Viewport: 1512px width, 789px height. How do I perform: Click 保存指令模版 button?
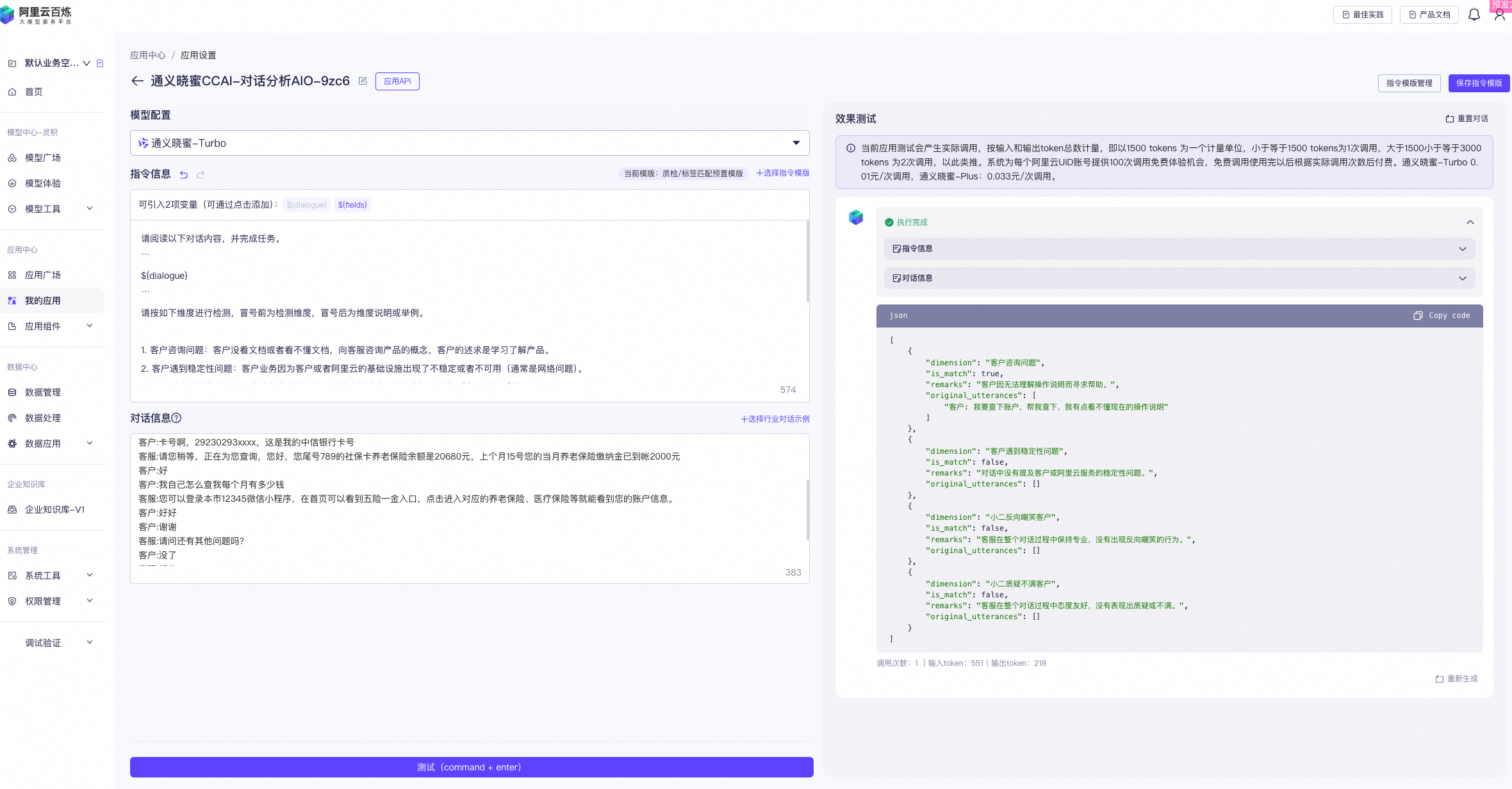pos(1479,83)
